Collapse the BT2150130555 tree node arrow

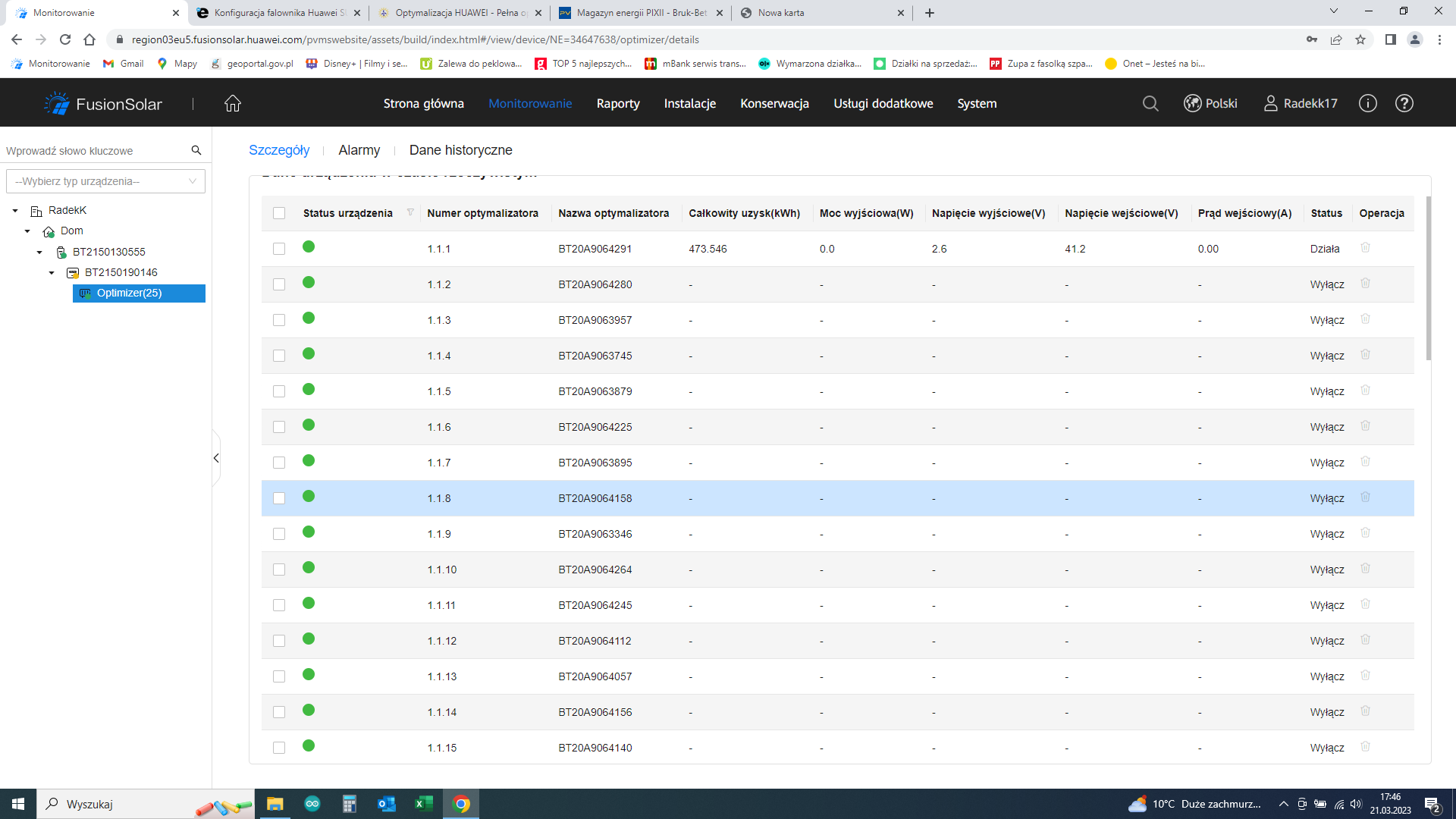(39, 253)
